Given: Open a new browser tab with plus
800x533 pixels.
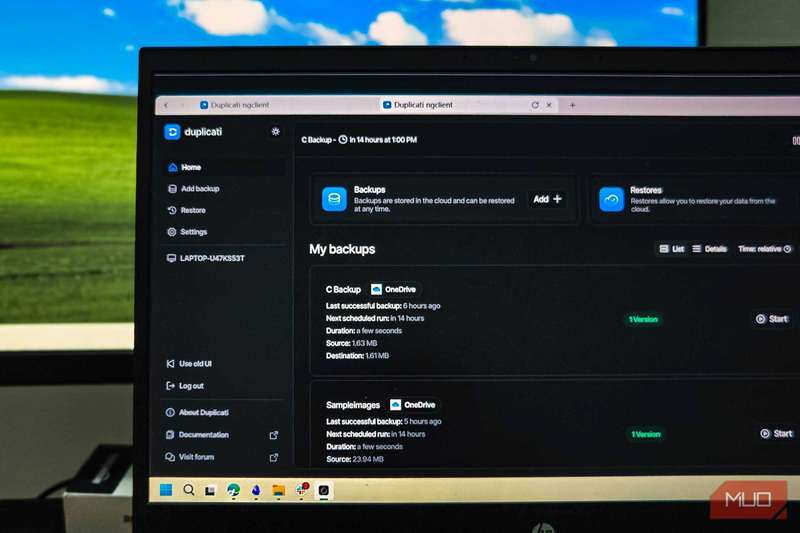Looking at the screenshot, I should coord(572,105).
